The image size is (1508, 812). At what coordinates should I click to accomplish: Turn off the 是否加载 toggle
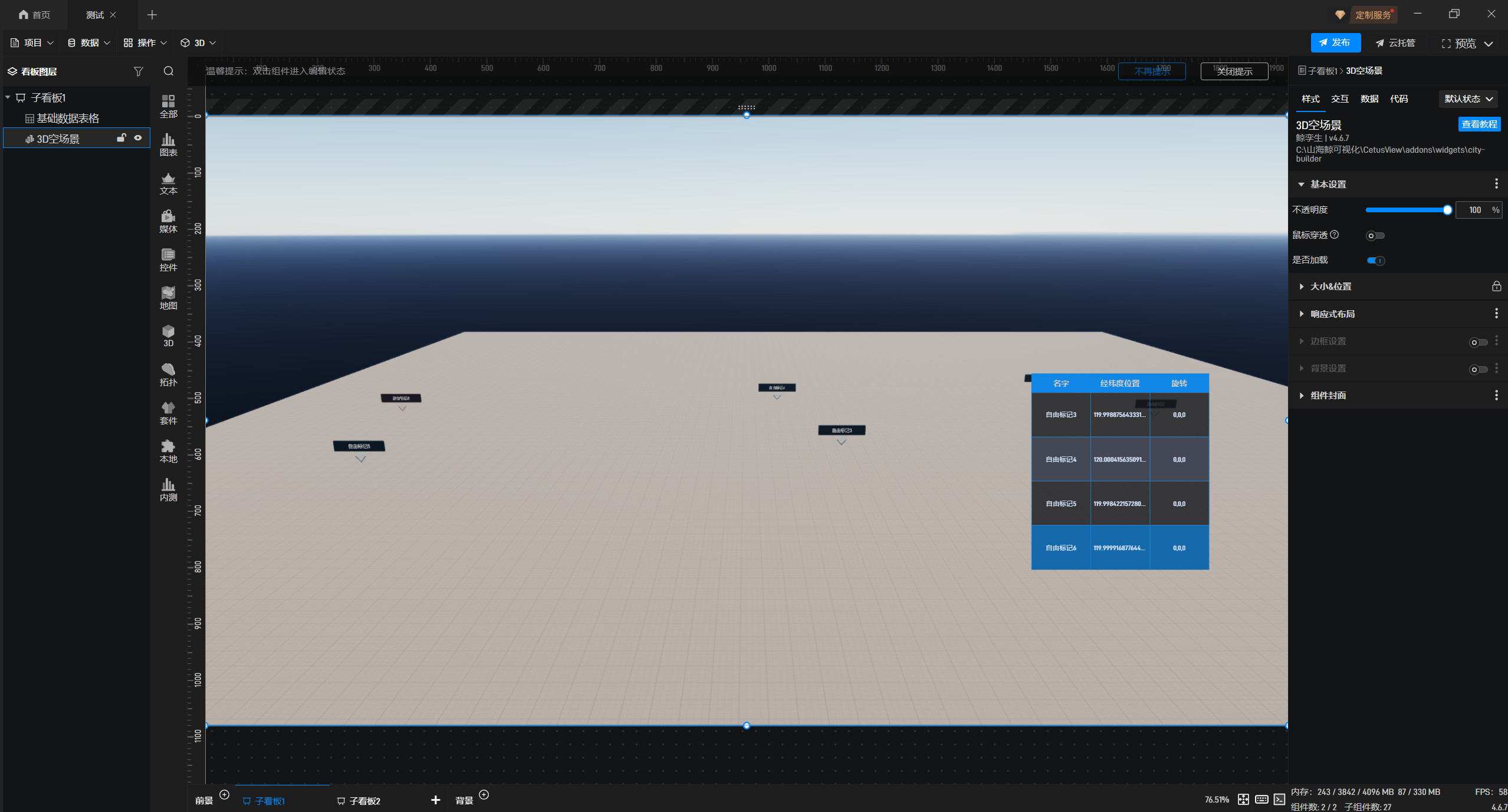coord(1375,261)
